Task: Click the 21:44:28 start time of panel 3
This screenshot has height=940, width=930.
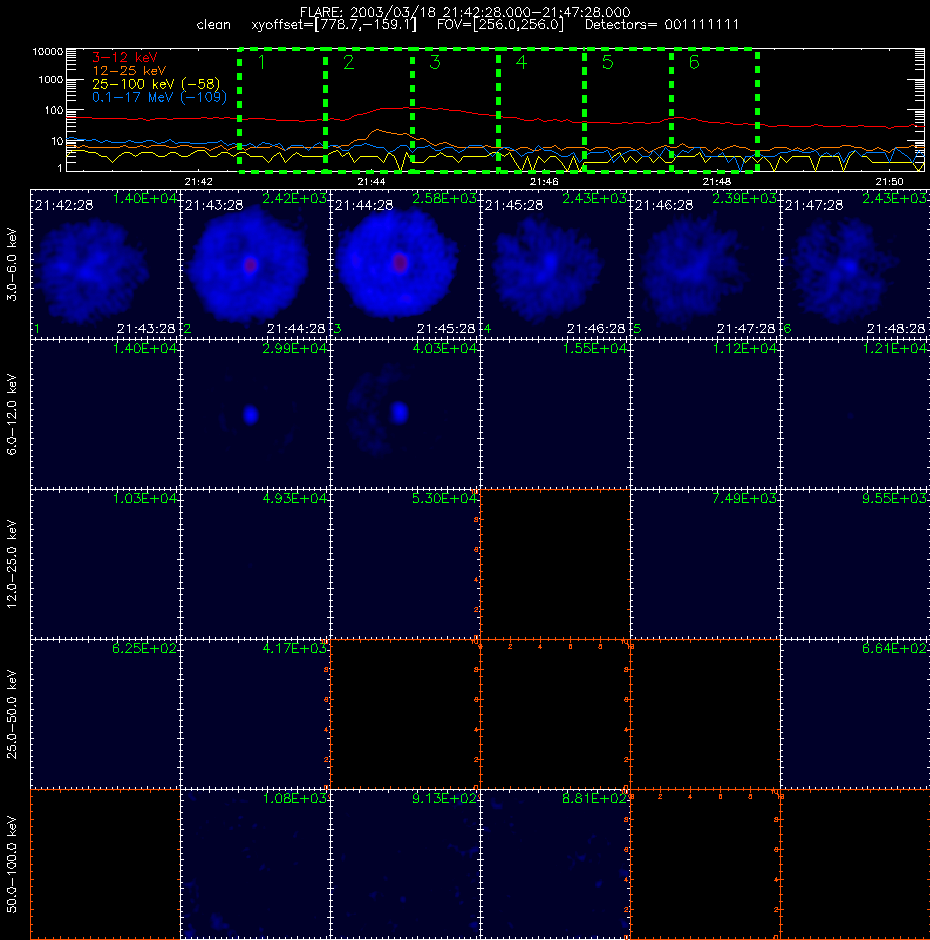Action: (364, 206)
